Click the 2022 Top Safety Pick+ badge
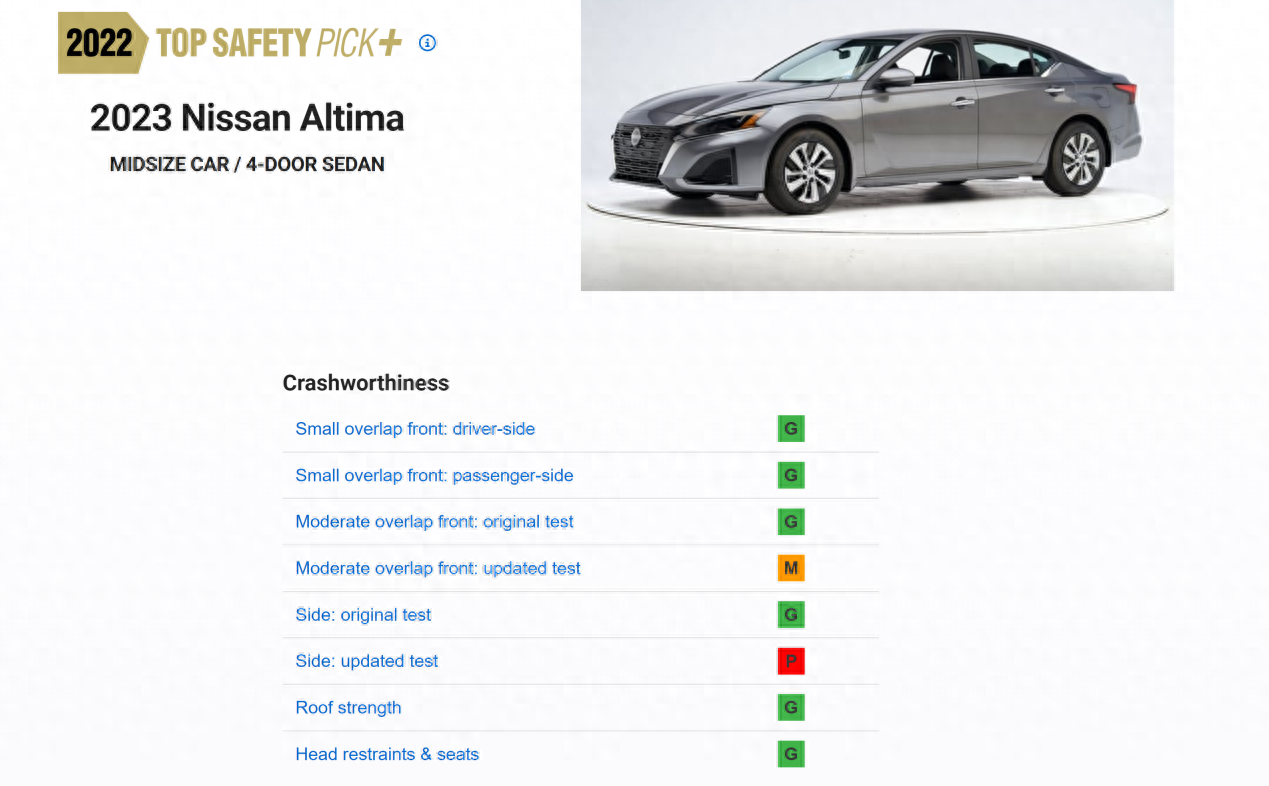Viewport: 1269px width, 786px height. pyautogui.click(x=231, y=43)
